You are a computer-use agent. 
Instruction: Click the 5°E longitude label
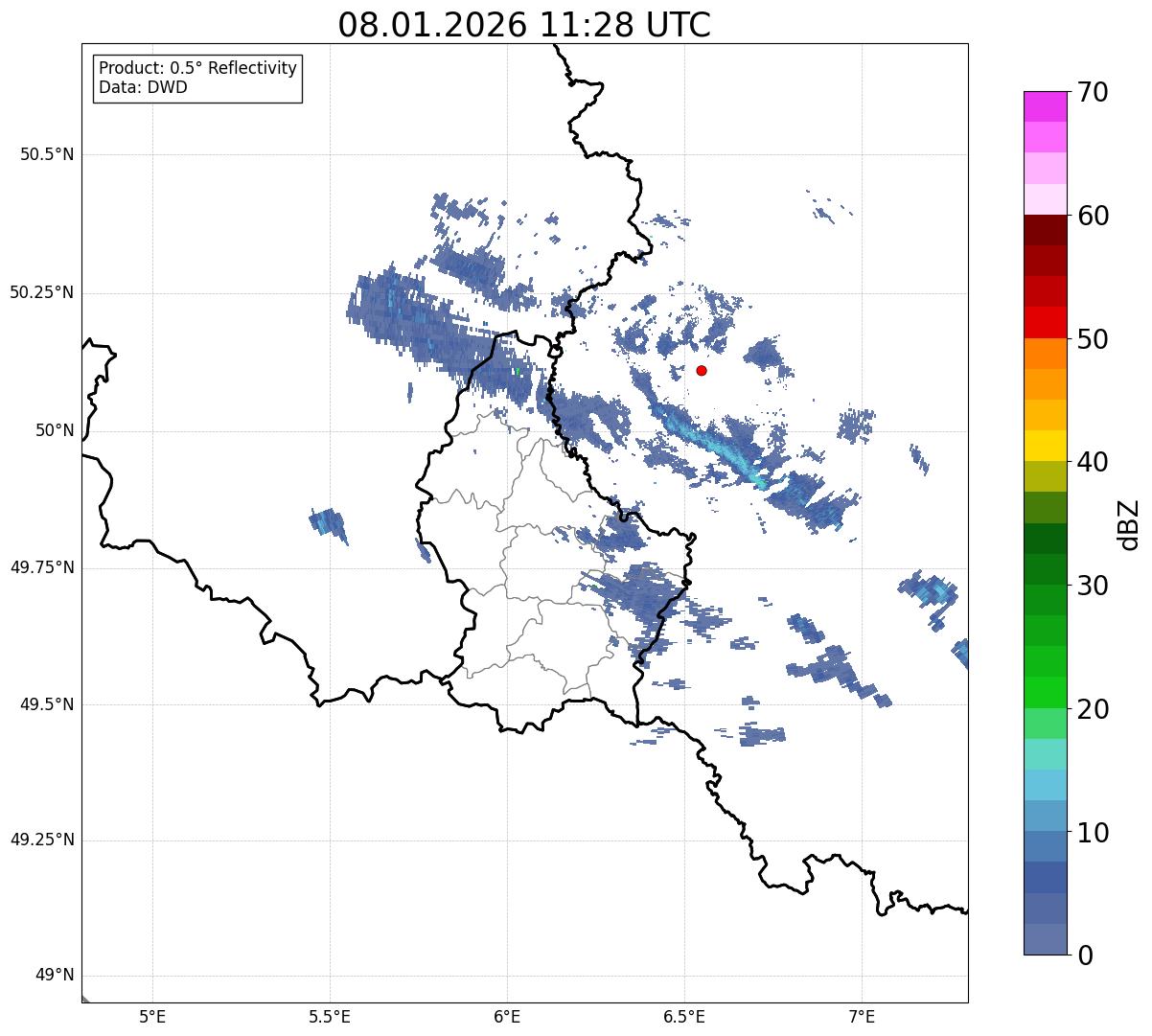152,1017
